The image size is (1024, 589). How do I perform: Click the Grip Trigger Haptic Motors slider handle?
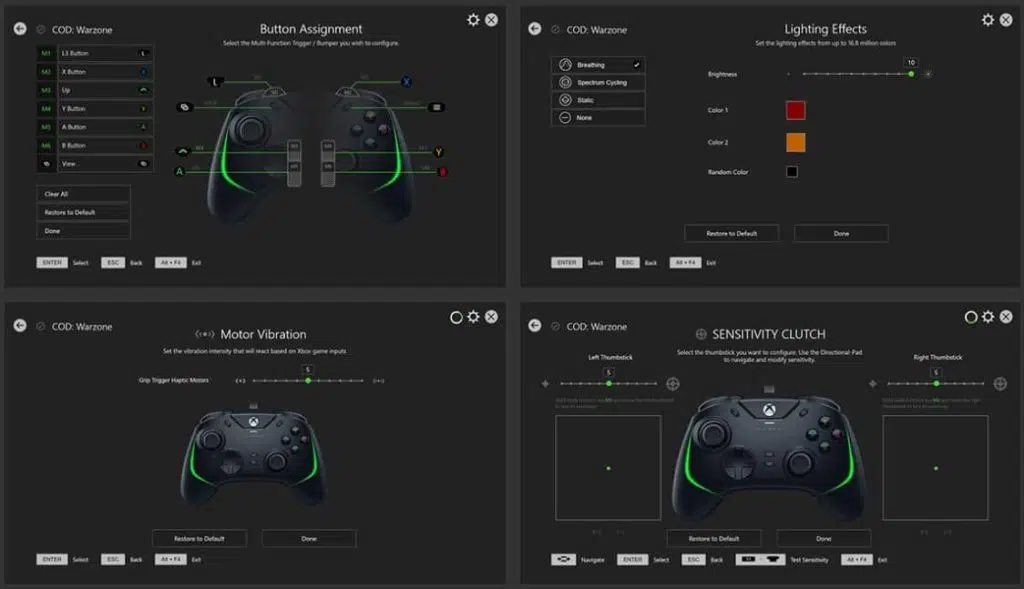pyautogui.click(x=308, y=381)
